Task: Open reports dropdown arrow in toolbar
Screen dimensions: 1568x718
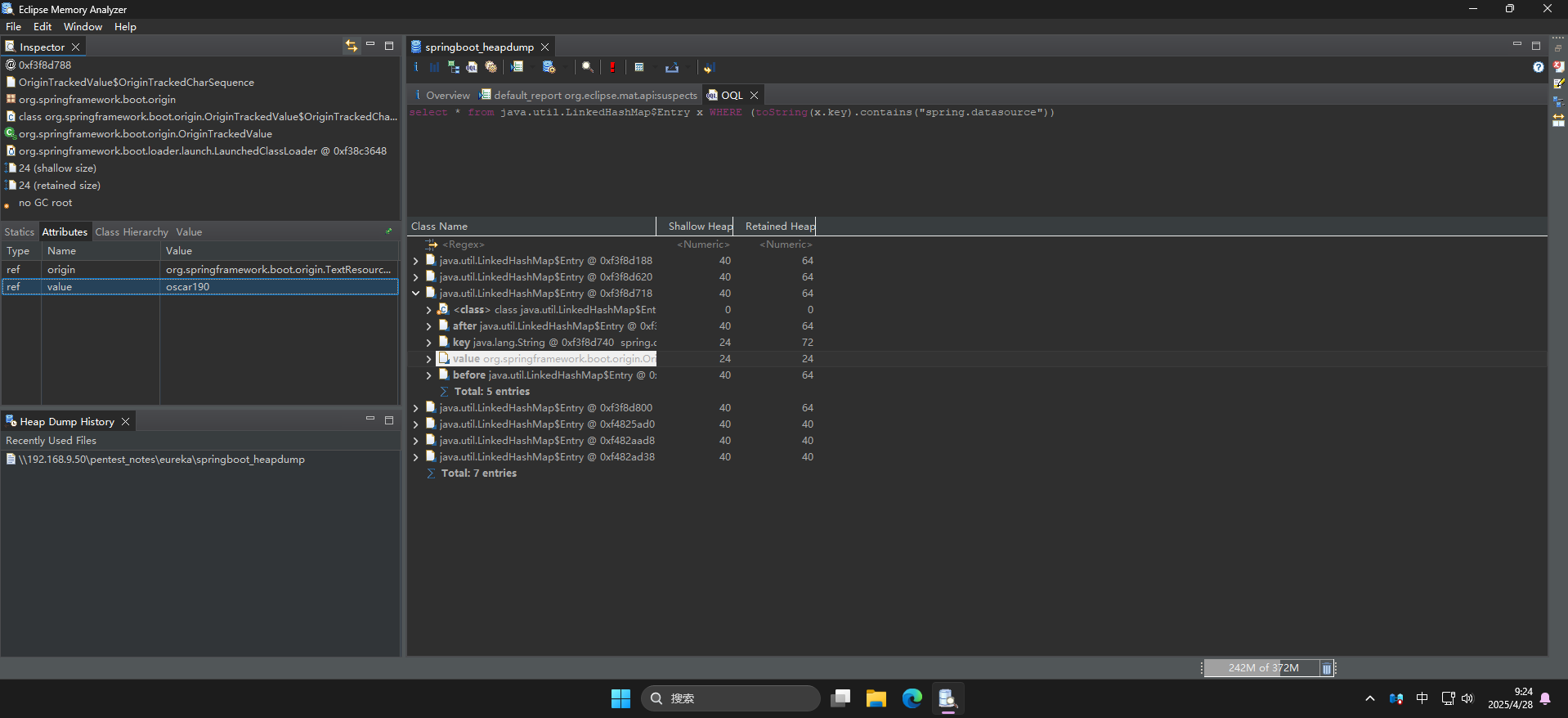Action: pyautogui.click(x=532, y=67)
